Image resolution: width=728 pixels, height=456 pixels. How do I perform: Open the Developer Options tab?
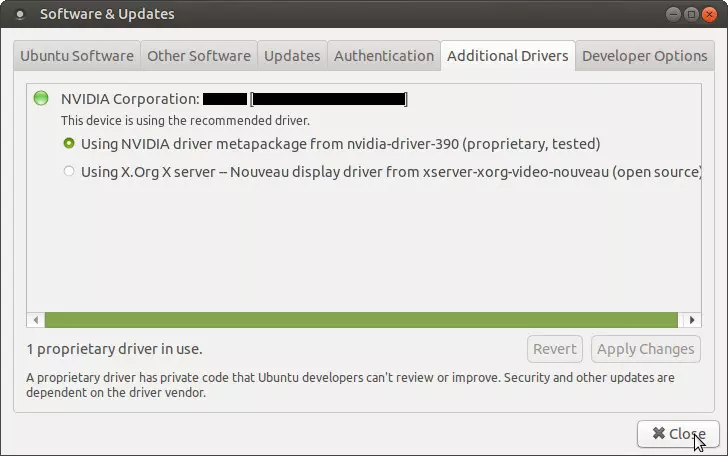click(x=644, y=56)
